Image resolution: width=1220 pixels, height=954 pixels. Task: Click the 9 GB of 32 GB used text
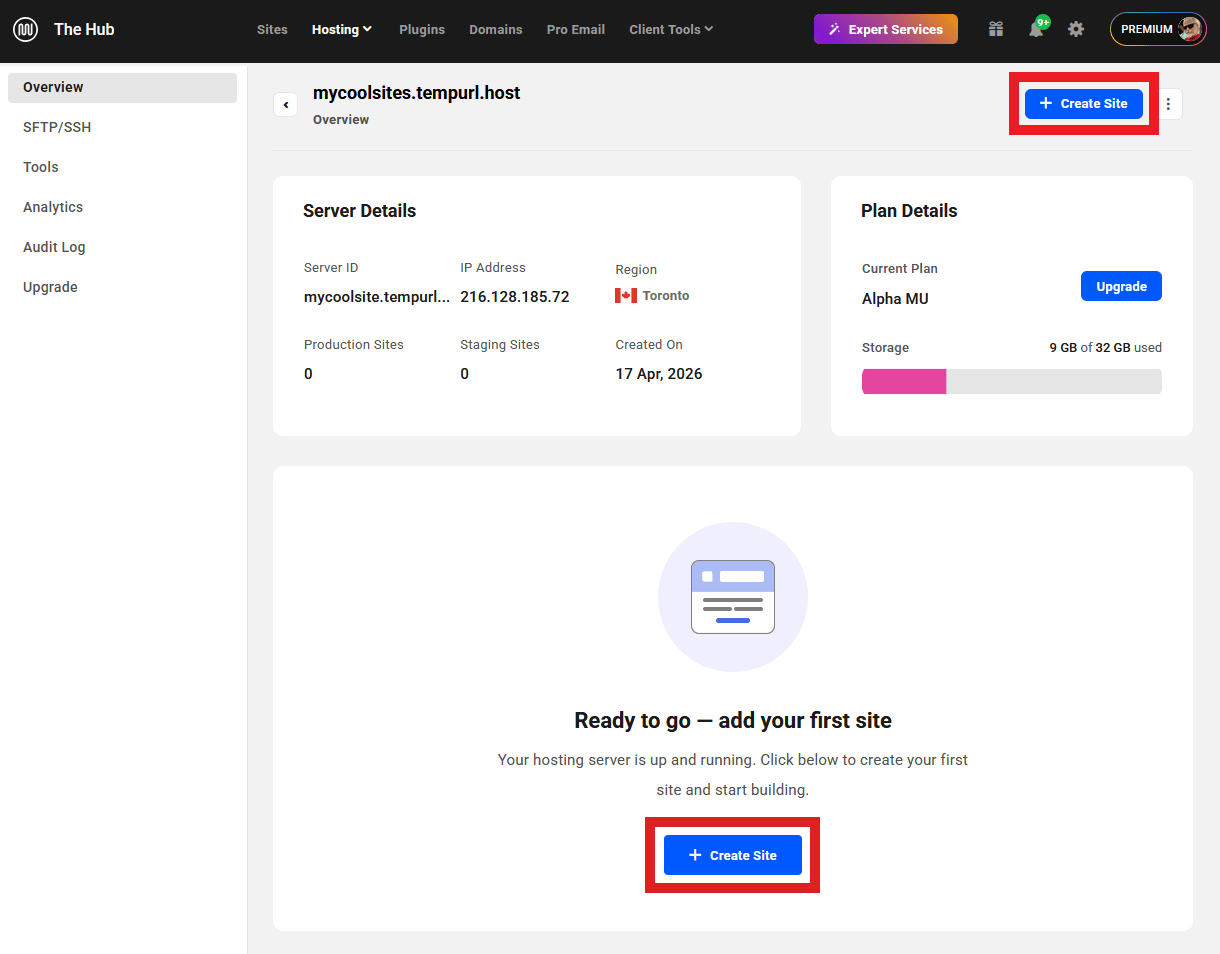1105,348
